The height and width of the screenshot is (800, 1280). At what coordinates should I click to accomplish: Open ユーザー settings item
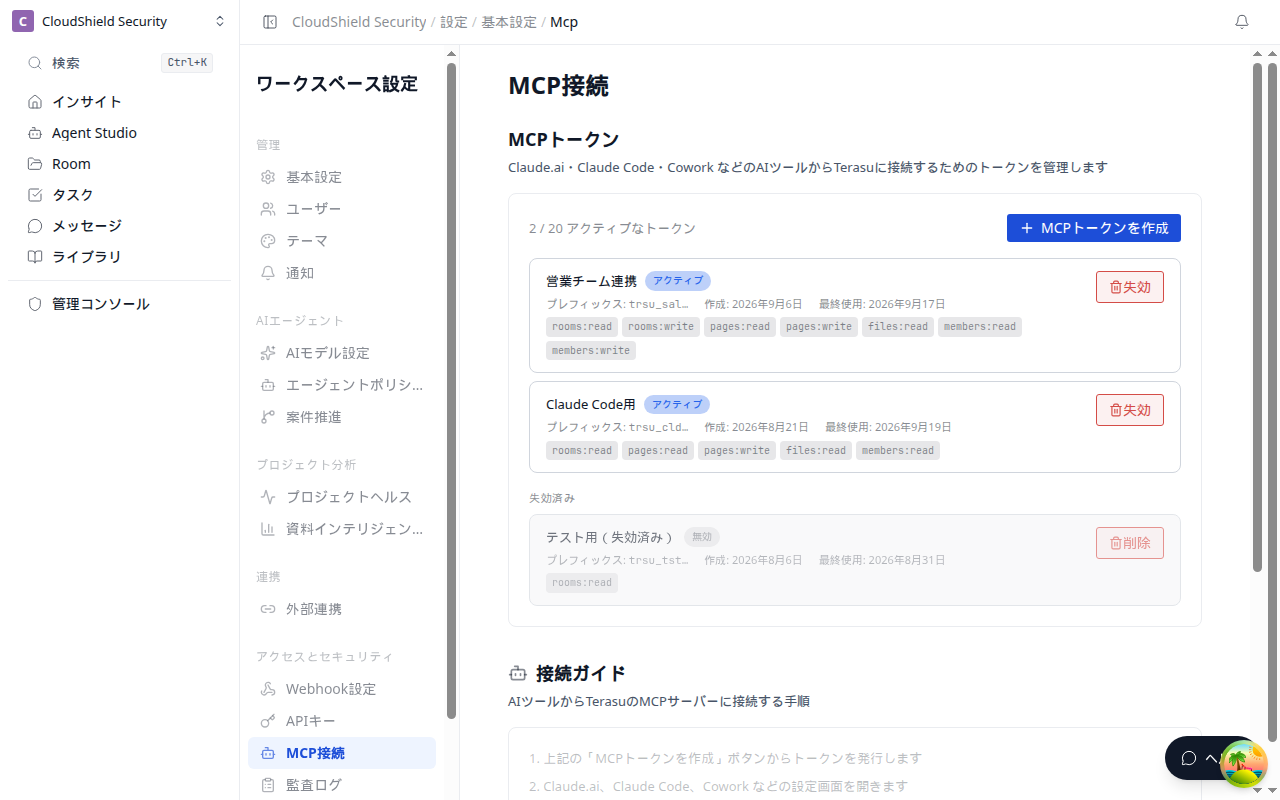click(x=342, y=209)
